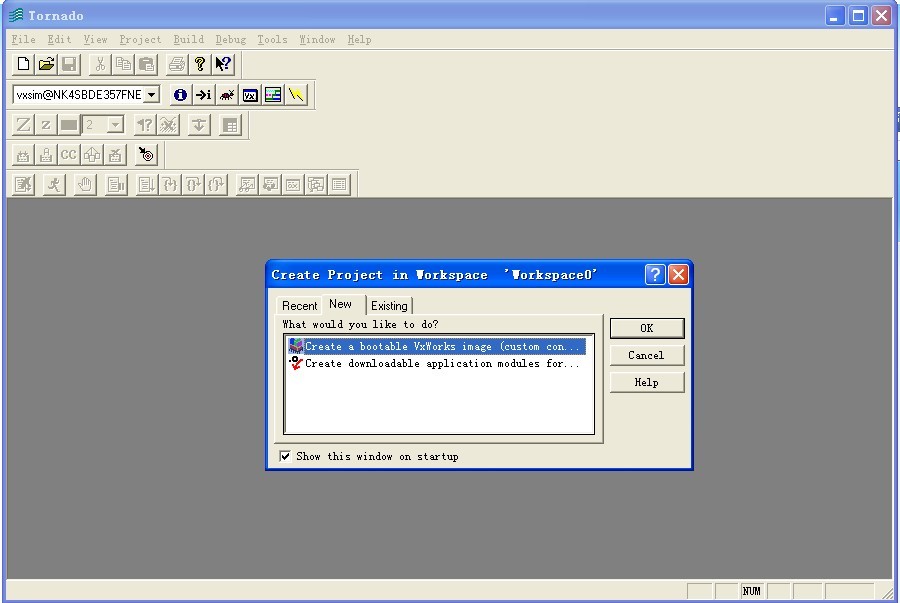Viewport: 900px width, 603px height.
Task: Click the down-arrow-over-bar toolbar icon
Action: pyautogui.click(x=199, y=125)
